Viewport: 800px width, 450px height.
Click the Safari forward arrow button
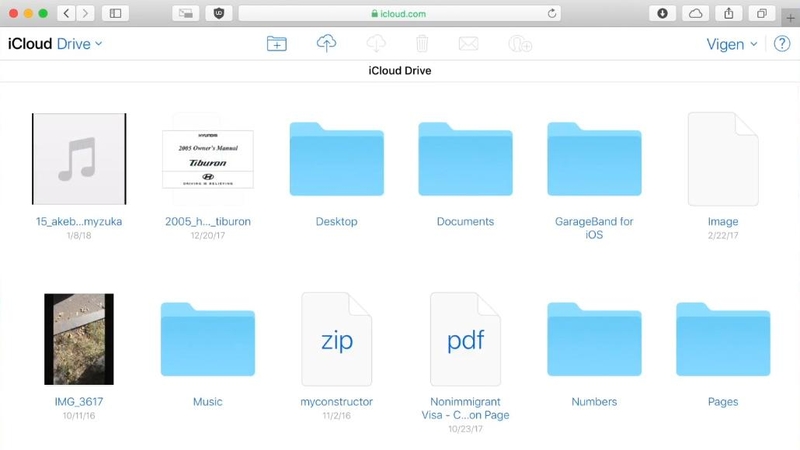85,13
